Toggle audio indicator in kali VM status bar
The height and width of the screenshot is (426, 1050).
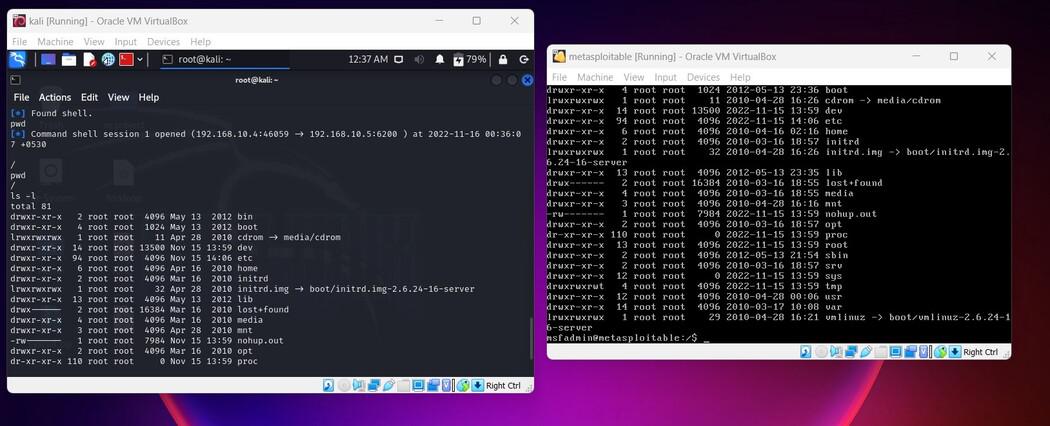coord(358,385)
